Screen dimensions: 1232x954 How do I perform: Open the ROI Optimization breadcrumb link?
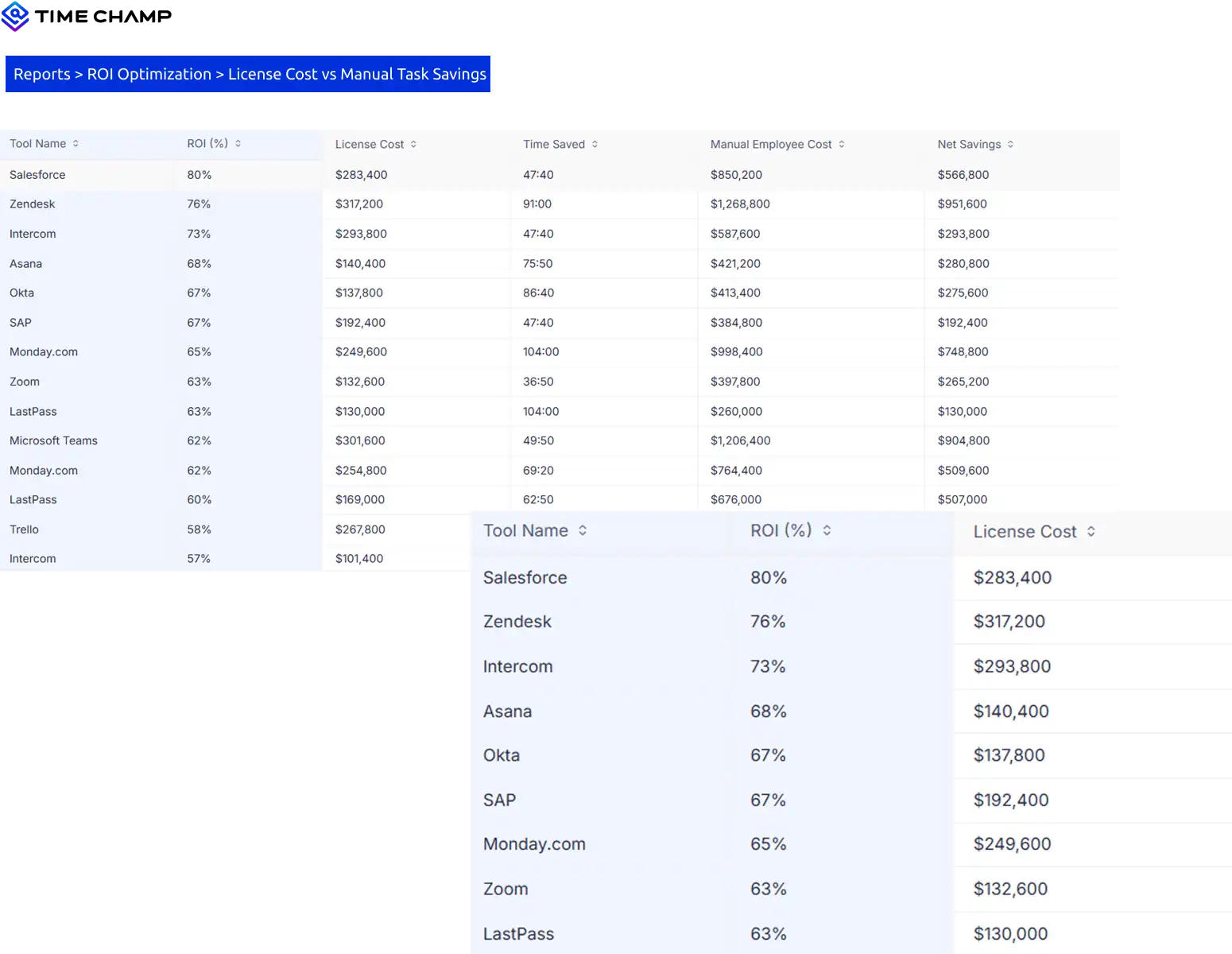(x=148, y=73)
